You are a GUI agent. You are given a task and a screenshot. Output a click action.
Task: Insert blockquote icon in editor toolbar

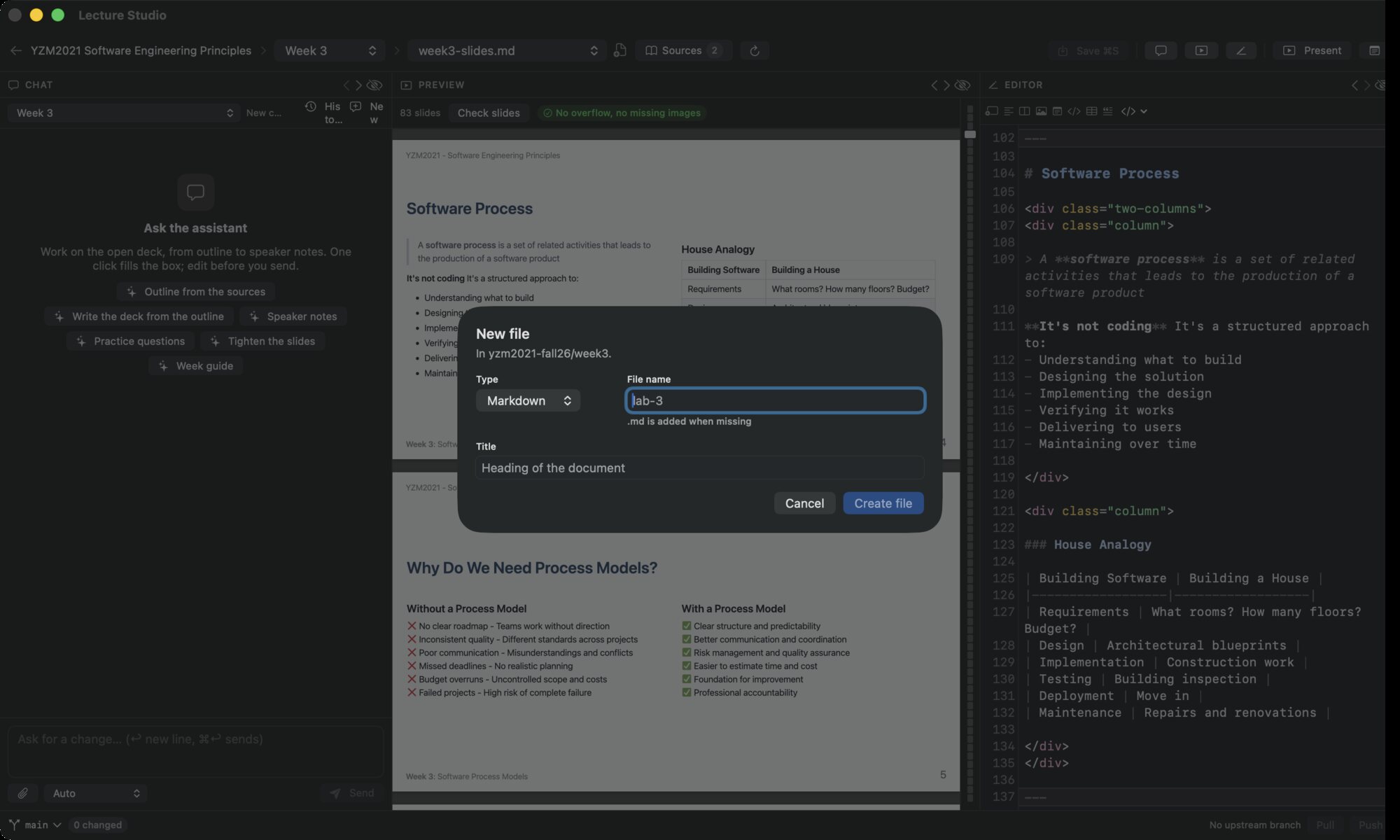coord(1107,111)
